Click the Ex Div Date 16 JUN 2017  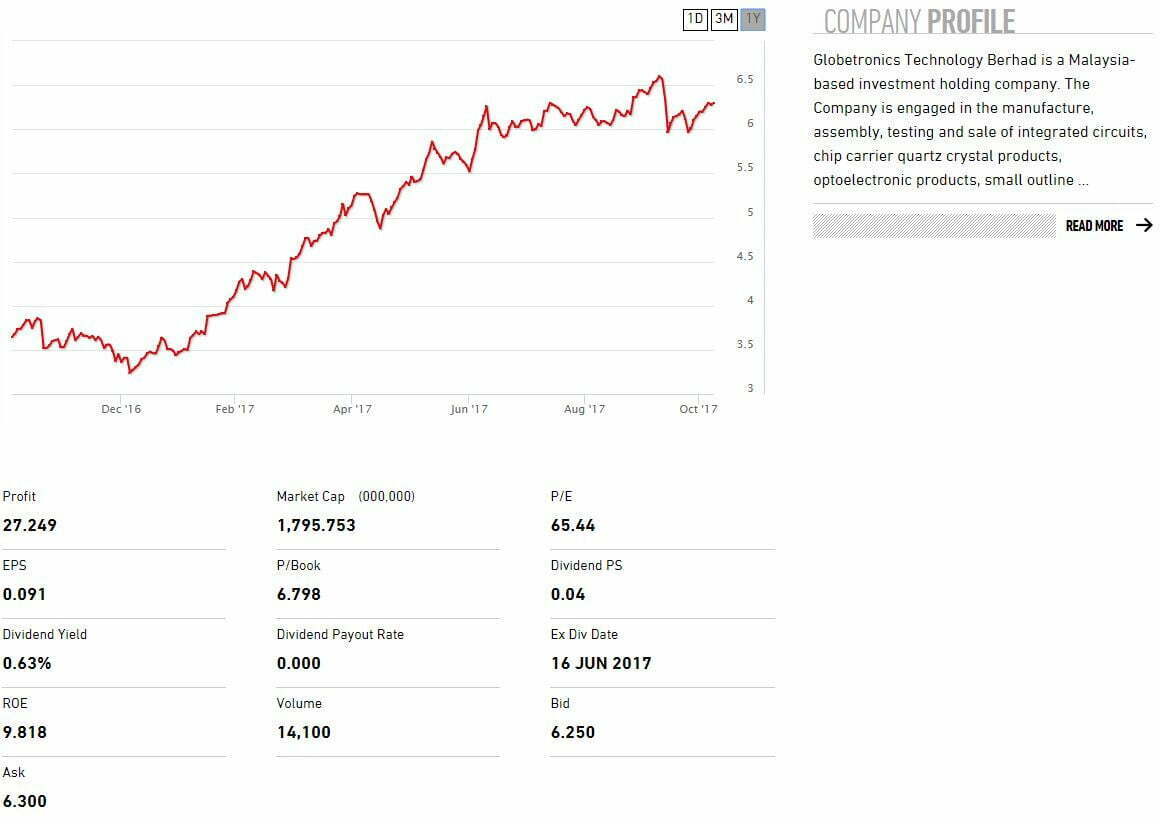[600, 663]
